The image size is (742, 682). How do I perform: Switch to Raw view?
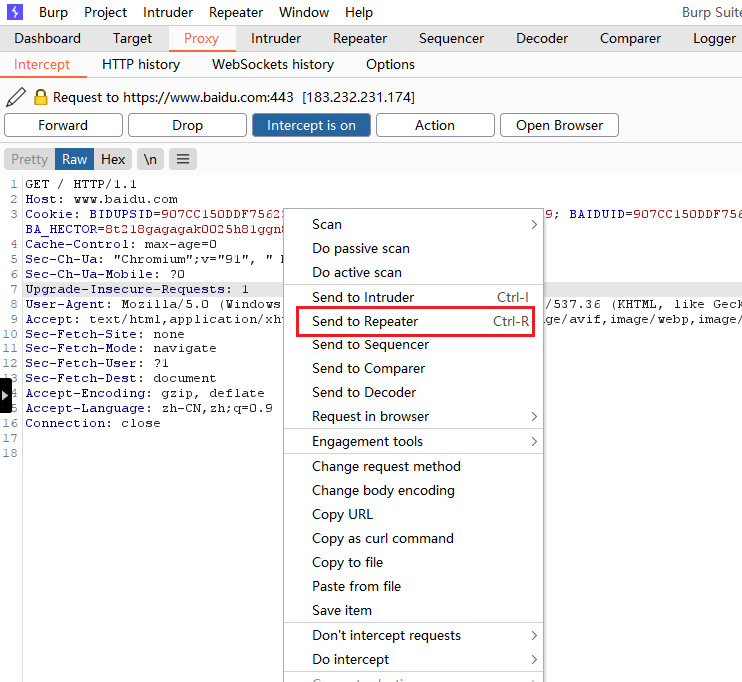click(x=74, y=159)
